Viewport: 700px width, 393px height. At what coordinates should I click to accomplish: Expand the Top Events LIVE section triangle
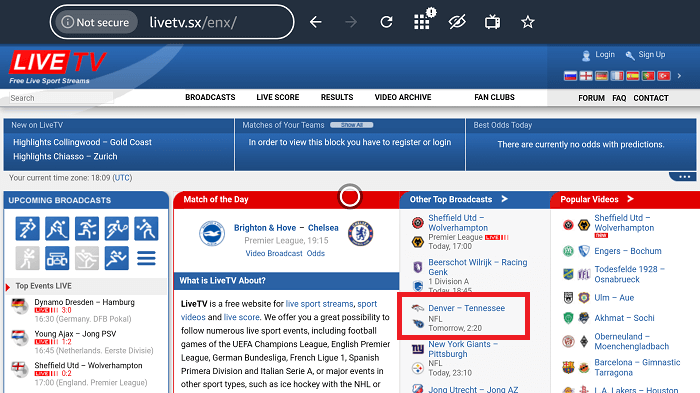tap(8, 287)
